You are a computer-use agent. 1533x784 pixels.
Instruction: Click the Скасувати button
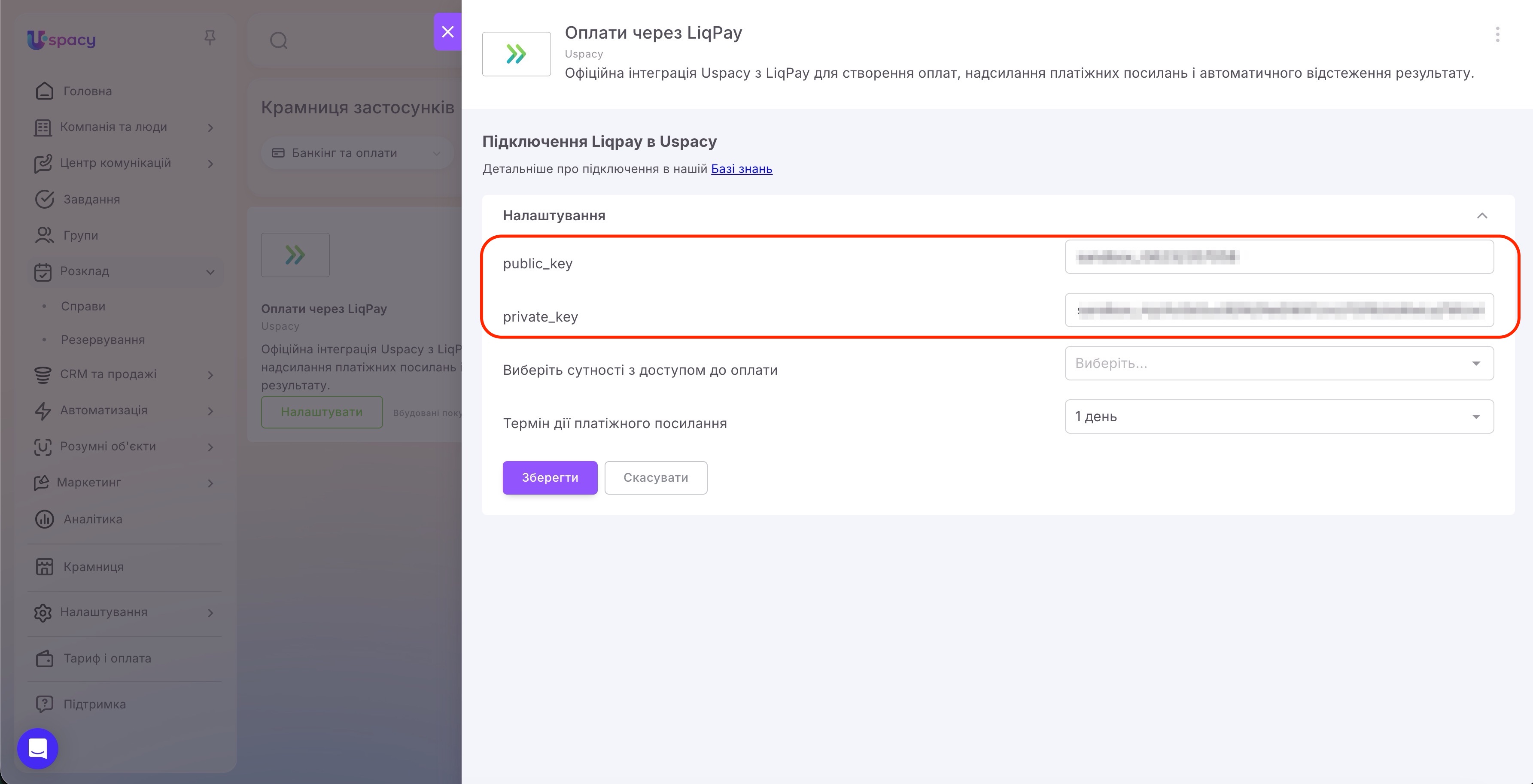pos(656,478)
